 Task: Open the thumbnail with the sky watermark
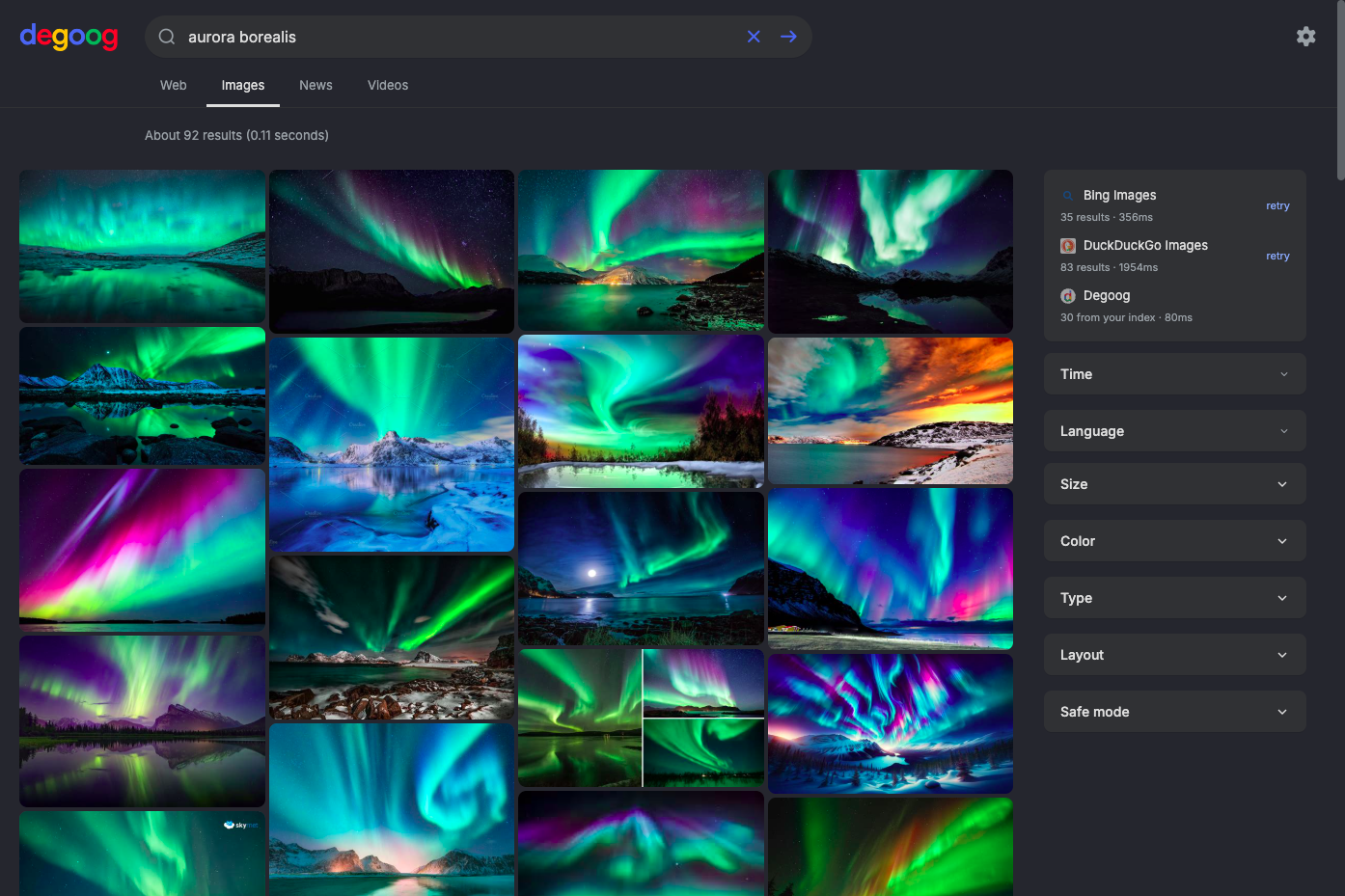click(142, 854)
